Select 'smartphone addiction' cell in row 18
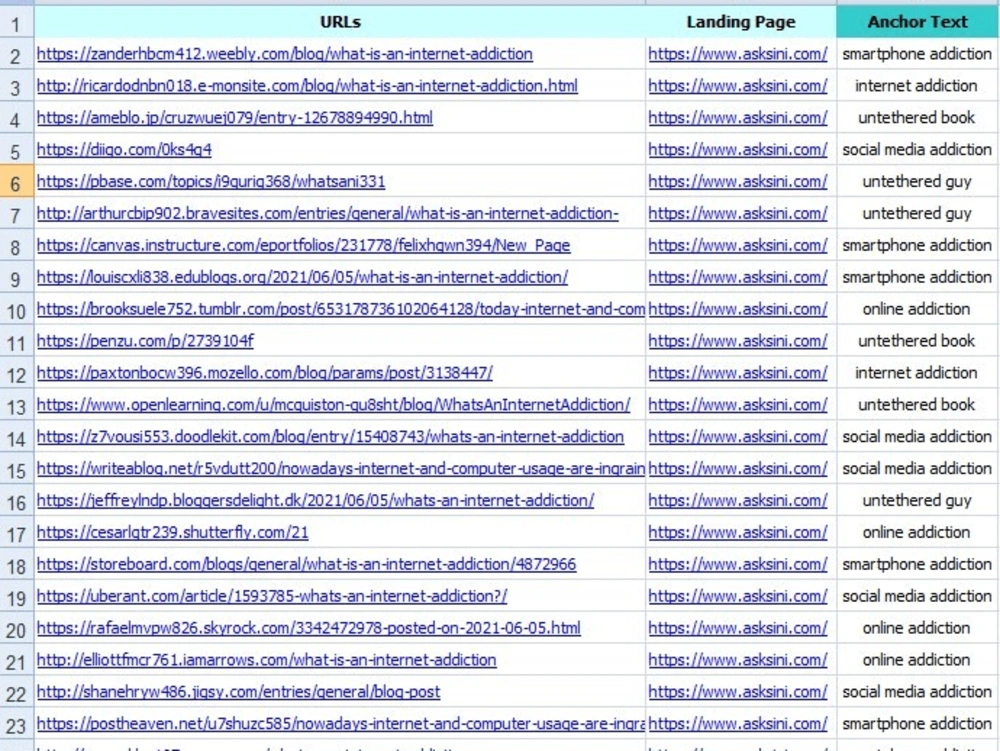This screenshot has width=1000, height=751. (917, 564)
